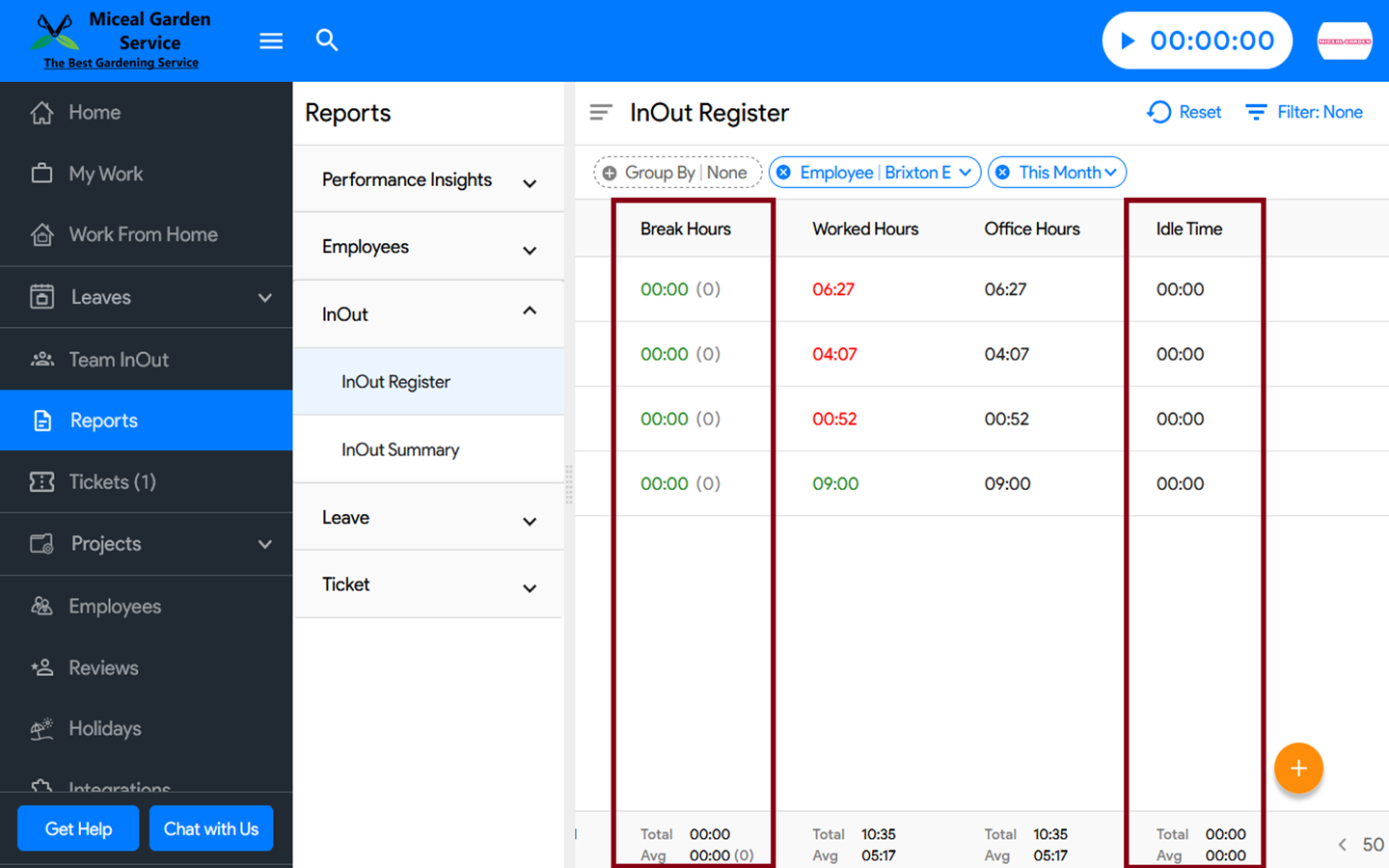The width and height of the screenshot is (1389, 868).
Task: Open Tickets (1) in the sidebar
Action: 112,482
